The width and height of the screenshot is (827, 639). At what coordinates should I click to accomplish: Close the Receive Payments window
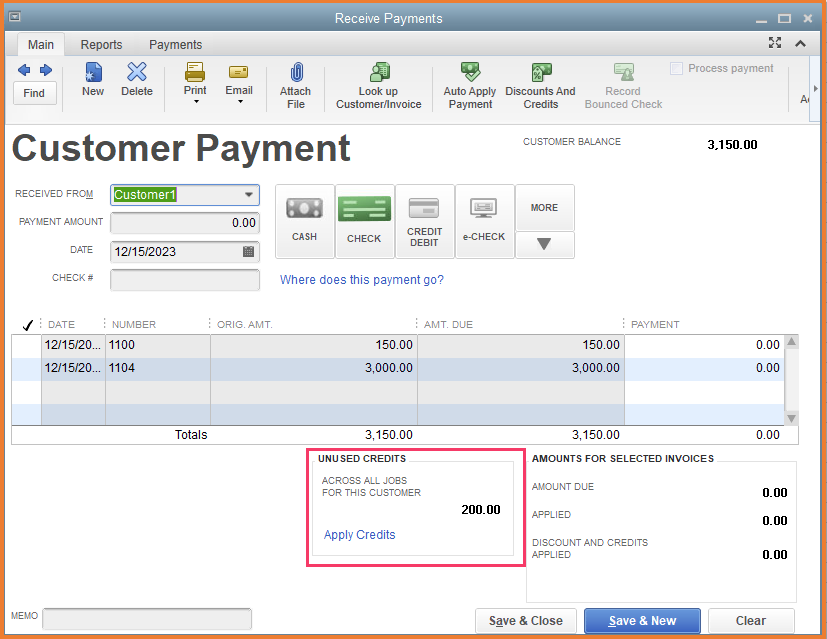coord(807,18)
